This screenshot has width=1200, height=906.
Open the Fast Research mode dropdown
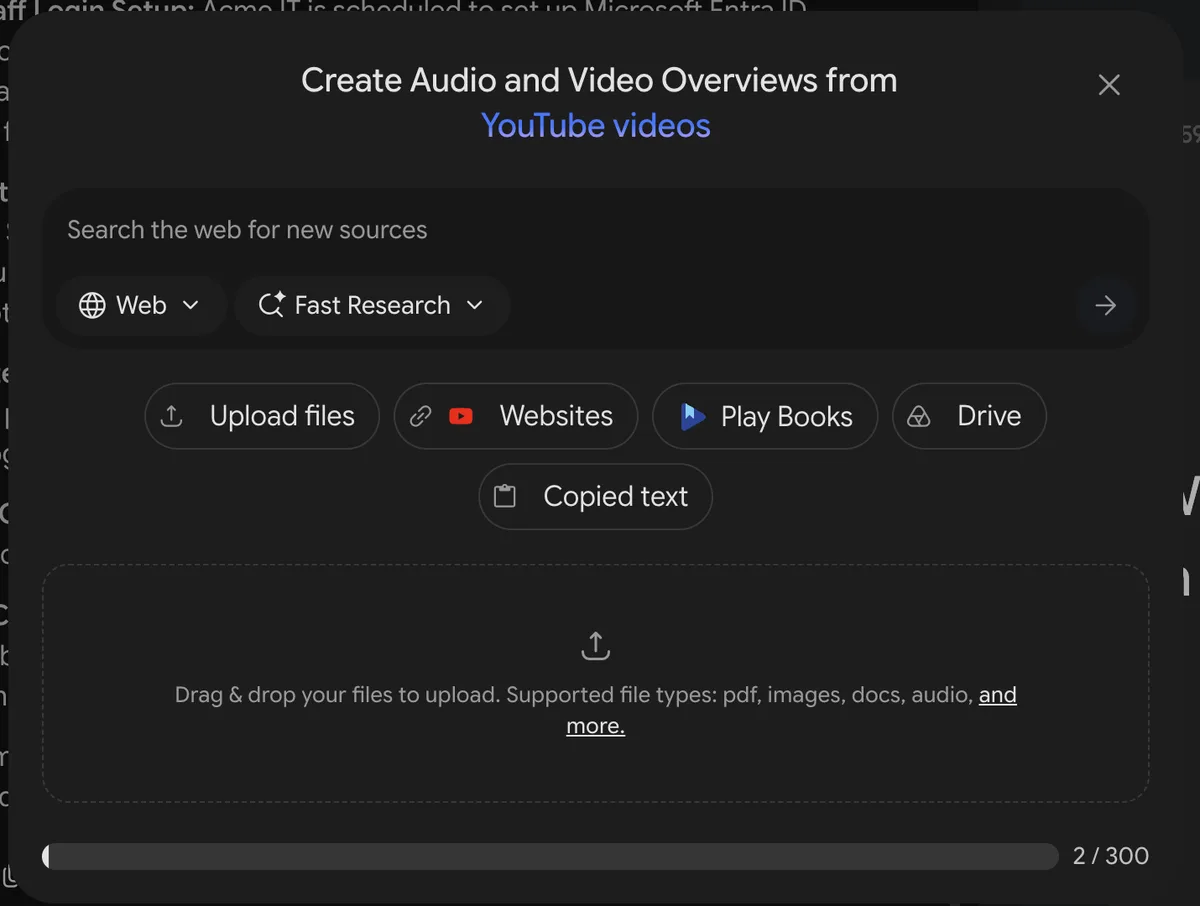coord(372,305)
